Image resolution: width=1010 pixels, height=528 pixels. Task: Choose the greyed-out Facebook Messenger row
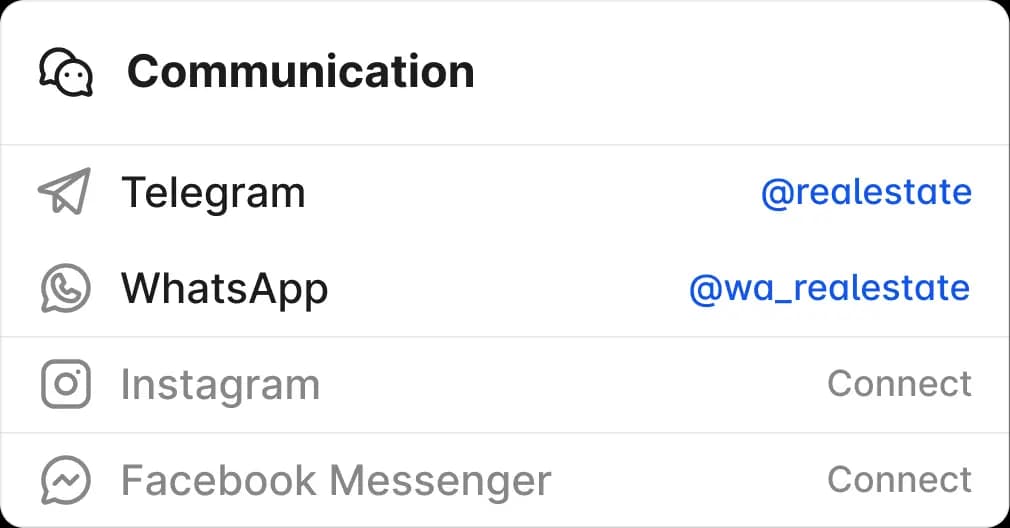[505, 480]
